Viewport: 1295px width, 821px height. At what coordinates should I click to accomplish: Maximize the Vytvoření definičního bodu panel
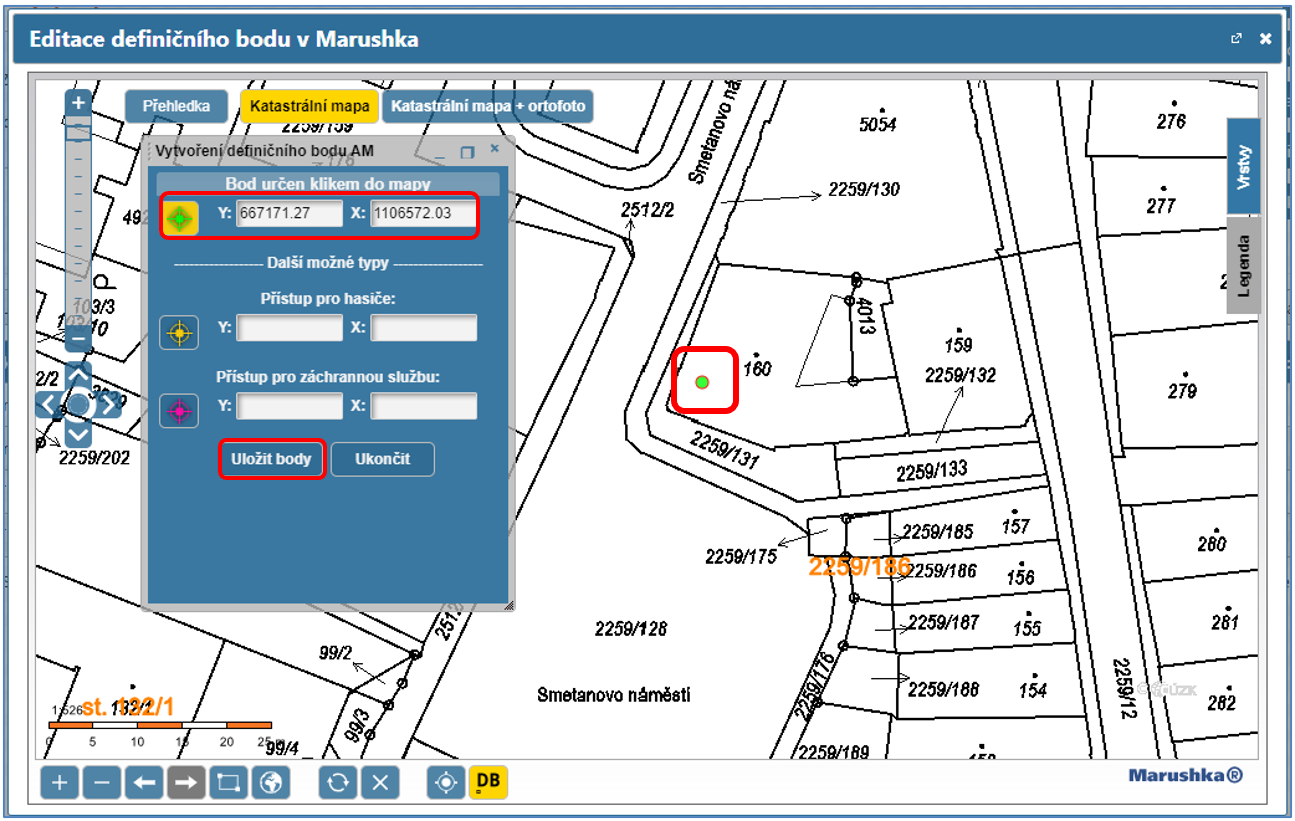[x=466, y=153]
